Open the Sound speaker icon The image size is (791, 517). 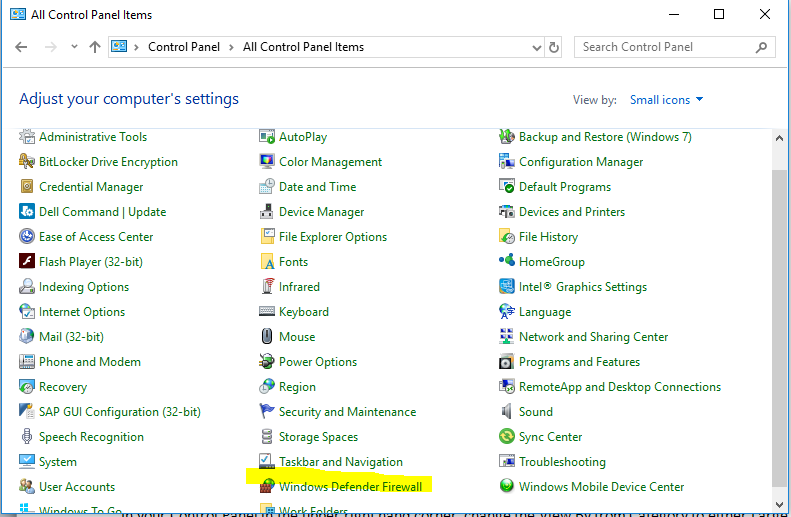[x=506, y=412]
